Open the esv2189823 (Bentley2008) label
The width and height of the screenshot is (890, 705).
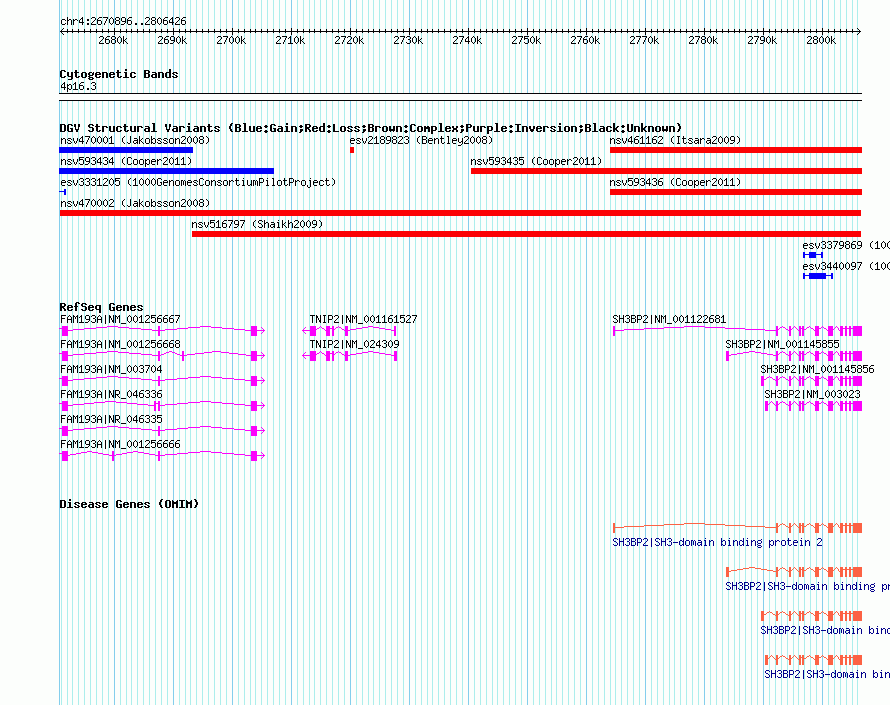(x=421, y=140)
